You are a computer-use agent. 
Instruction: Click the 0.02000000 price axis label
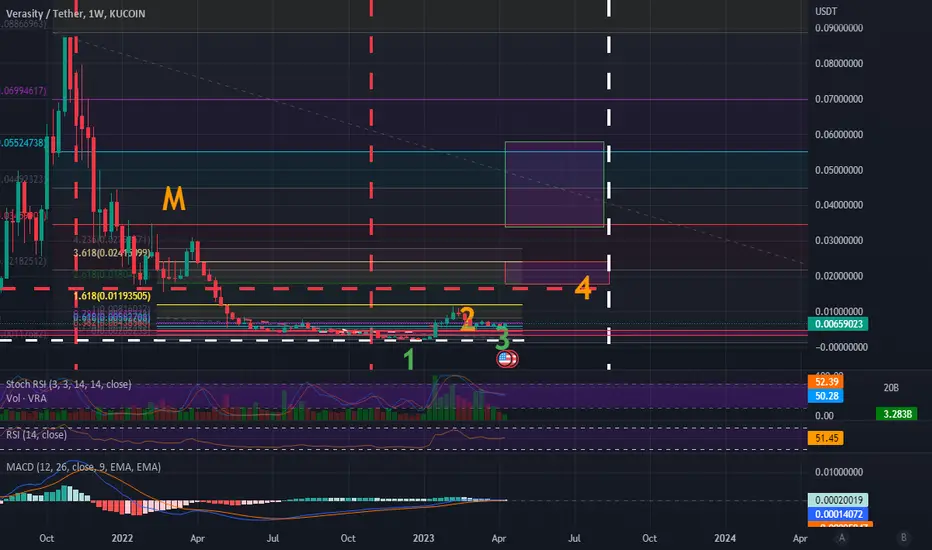(x=839, y=276)
